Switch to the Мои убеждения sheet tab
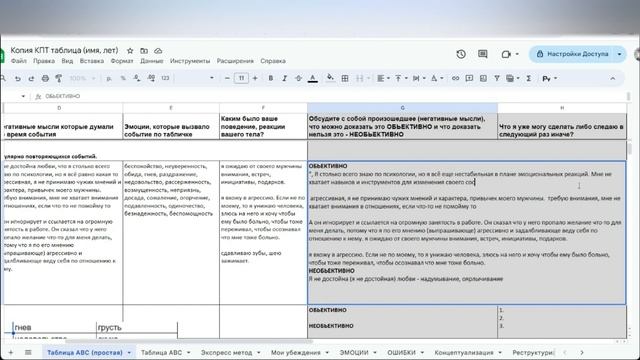Screen dimensions: 640x360 [x=296, y=352]
